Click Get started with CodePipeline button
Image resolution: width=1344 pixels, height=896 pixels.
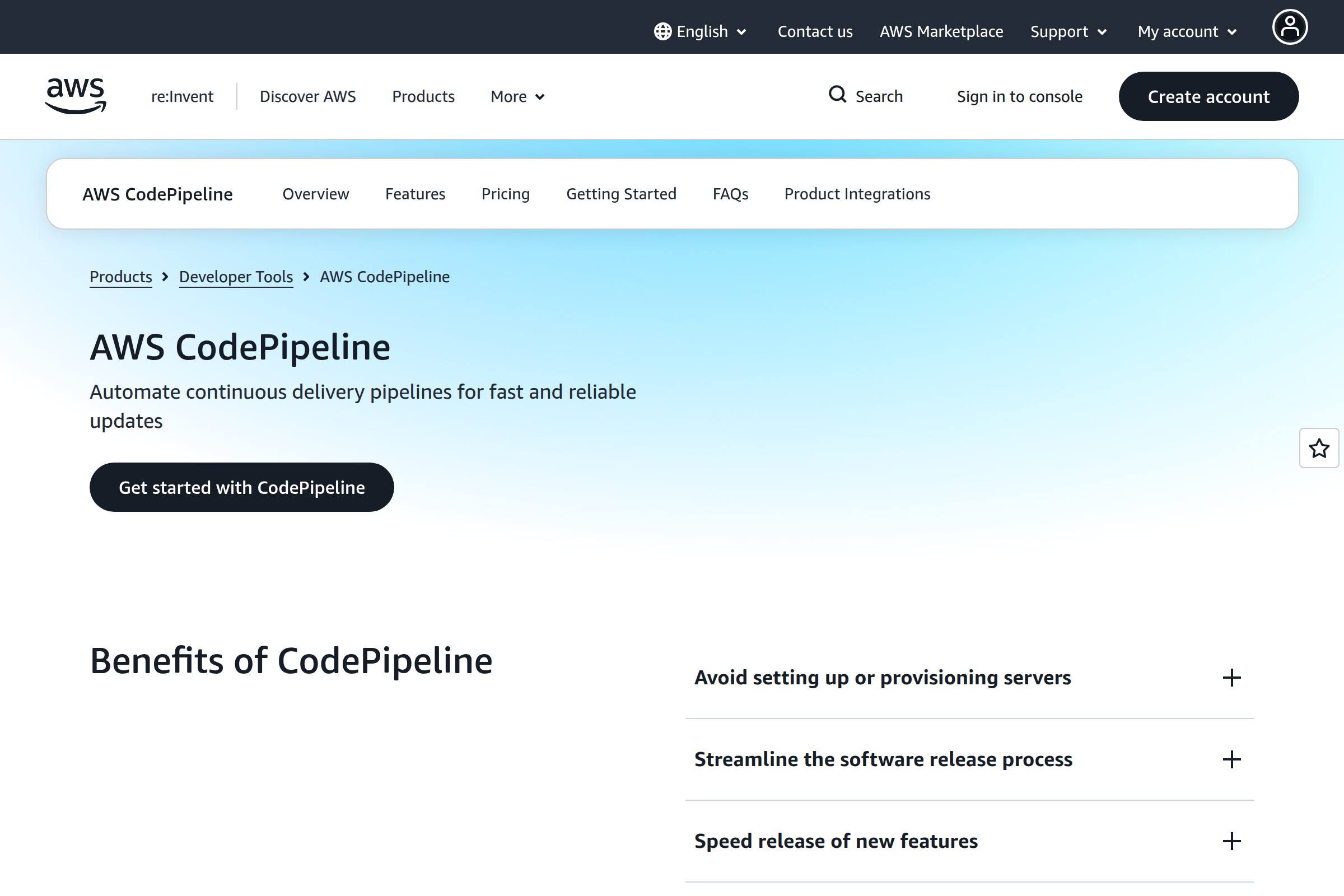click(242, 487)
